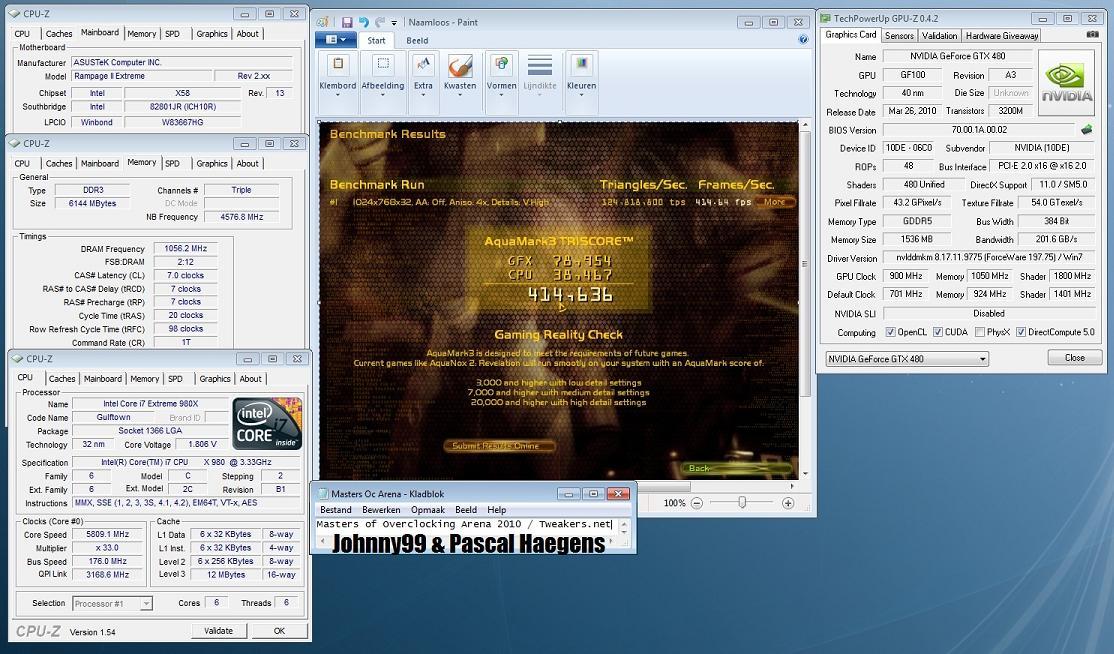Click the Save icon in Paint title bar
This screenshot has height=654, width=1114.
[347, 23]
